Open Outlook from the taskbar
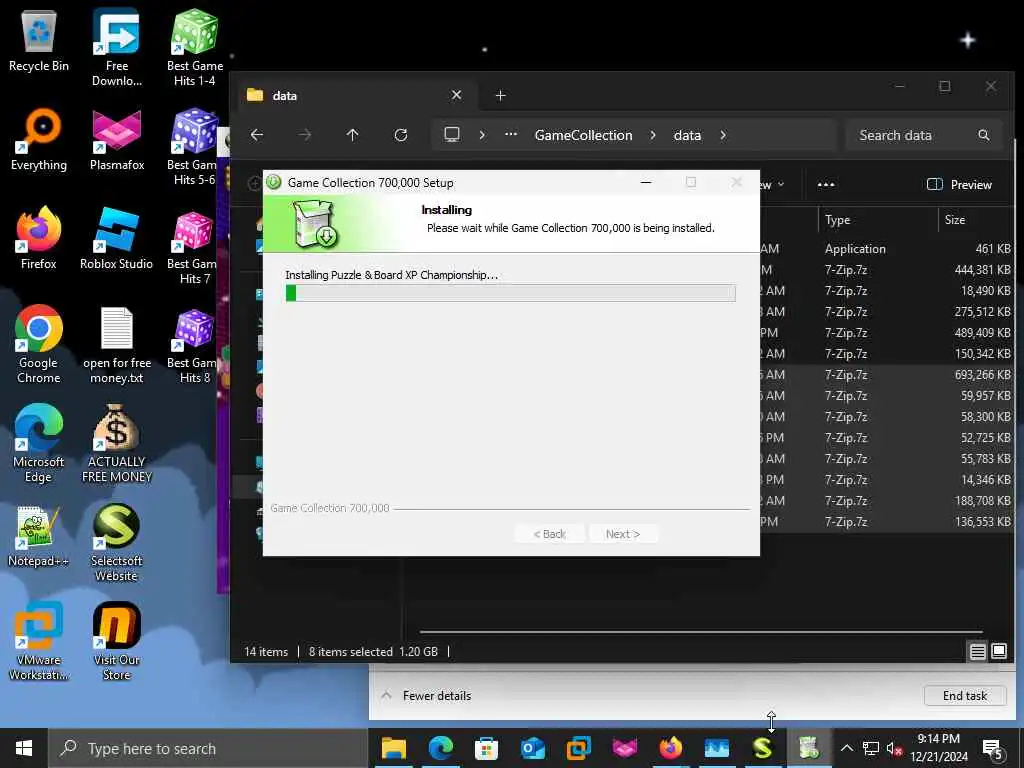 pyautogui.click(x=533, y=748)
